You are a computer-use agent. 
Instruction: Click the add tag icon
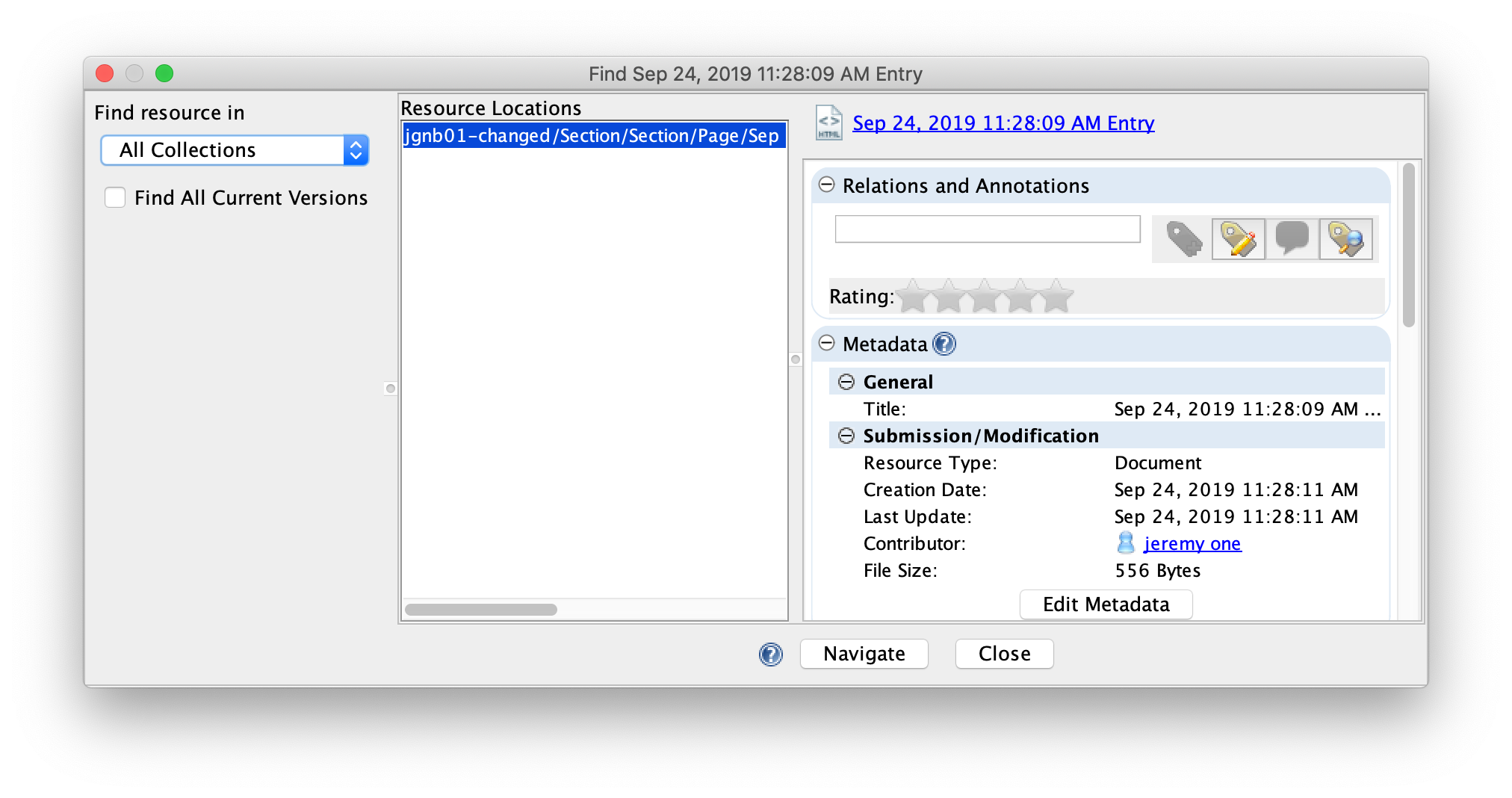pyautogui.click(x=1184, y=240)
